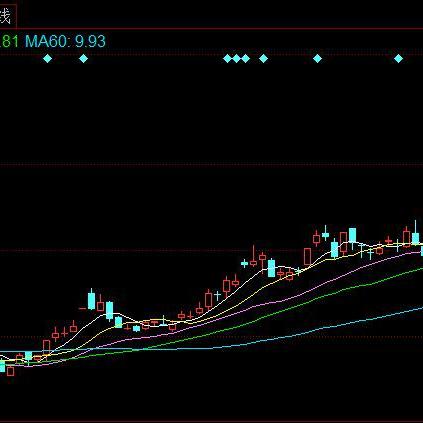Click the MA60: 9.93 indicator label
This screenshot has width=423, height=423.
(x=65, y=41)
